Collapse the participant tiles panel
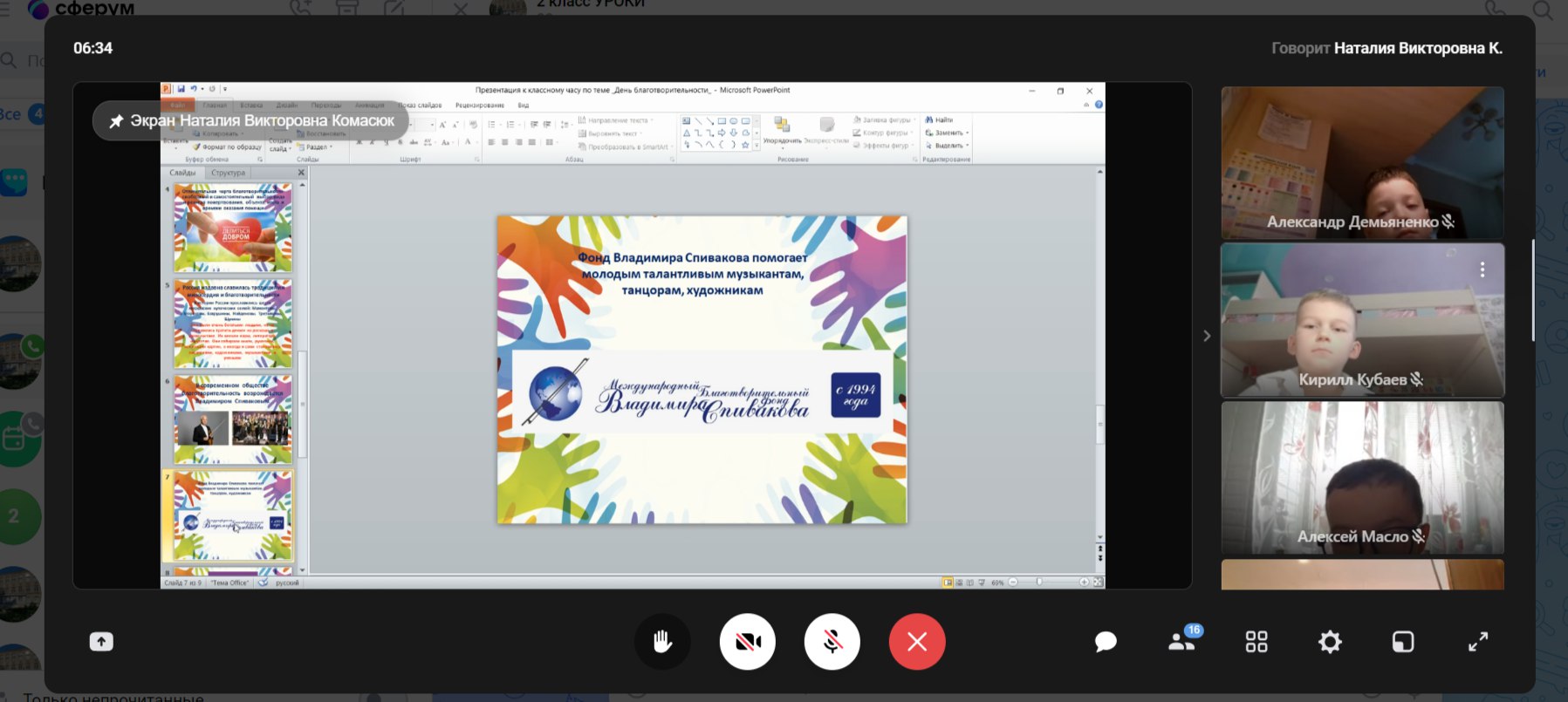Screen dimensions: 1568x702 [1207, 336]
